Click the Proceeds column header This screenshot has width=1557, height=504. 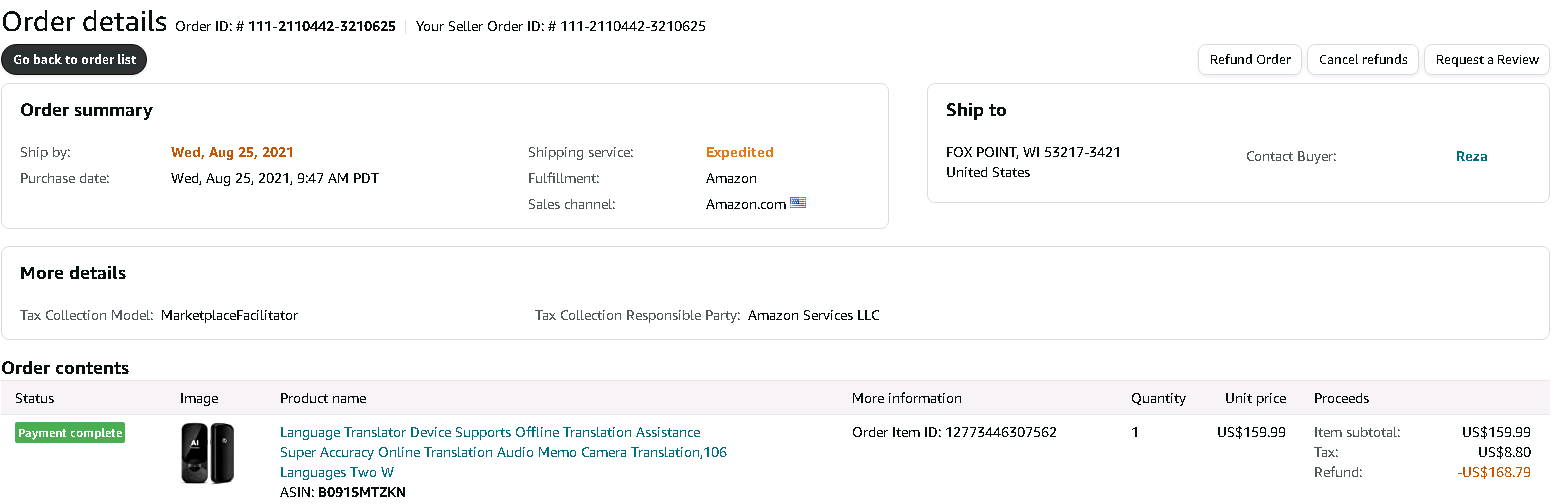click(1341, 398)
